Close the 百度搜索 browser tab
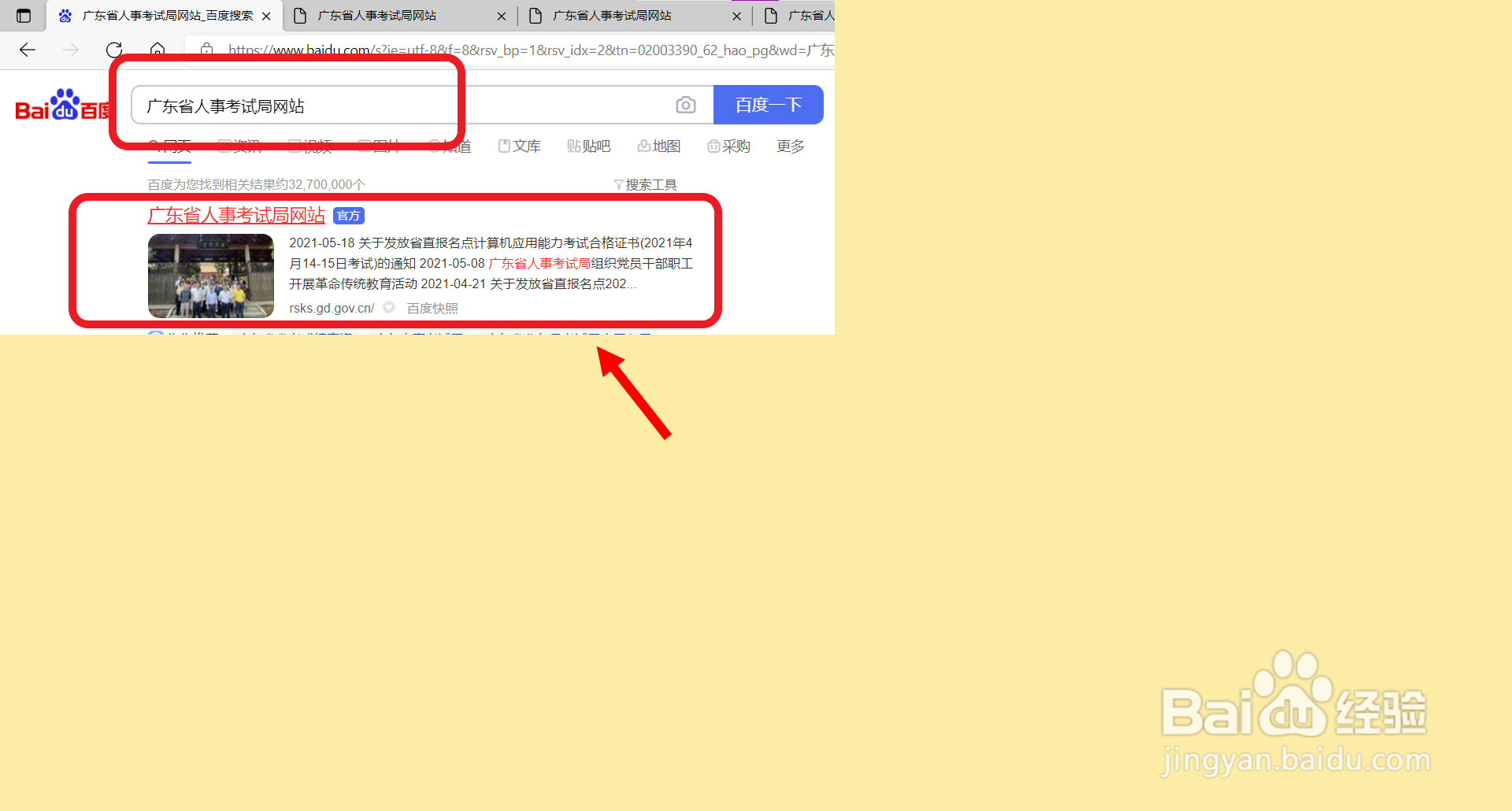This screenshot has width=1512, height=811. [x=266, y=16]
